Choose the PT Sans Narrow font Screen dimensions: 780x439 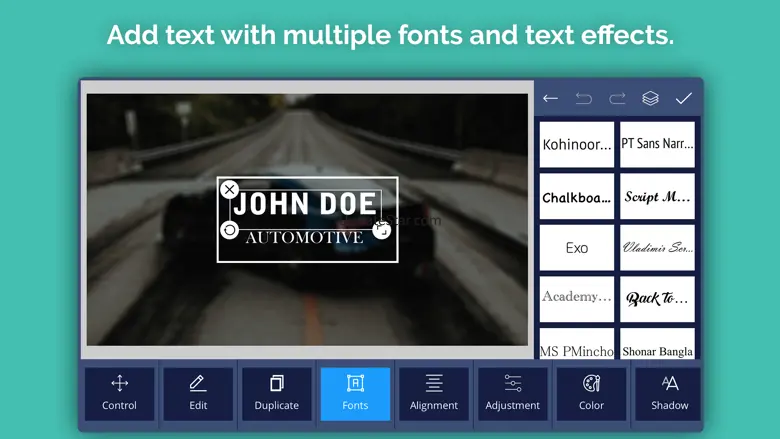tap(657, 145)
